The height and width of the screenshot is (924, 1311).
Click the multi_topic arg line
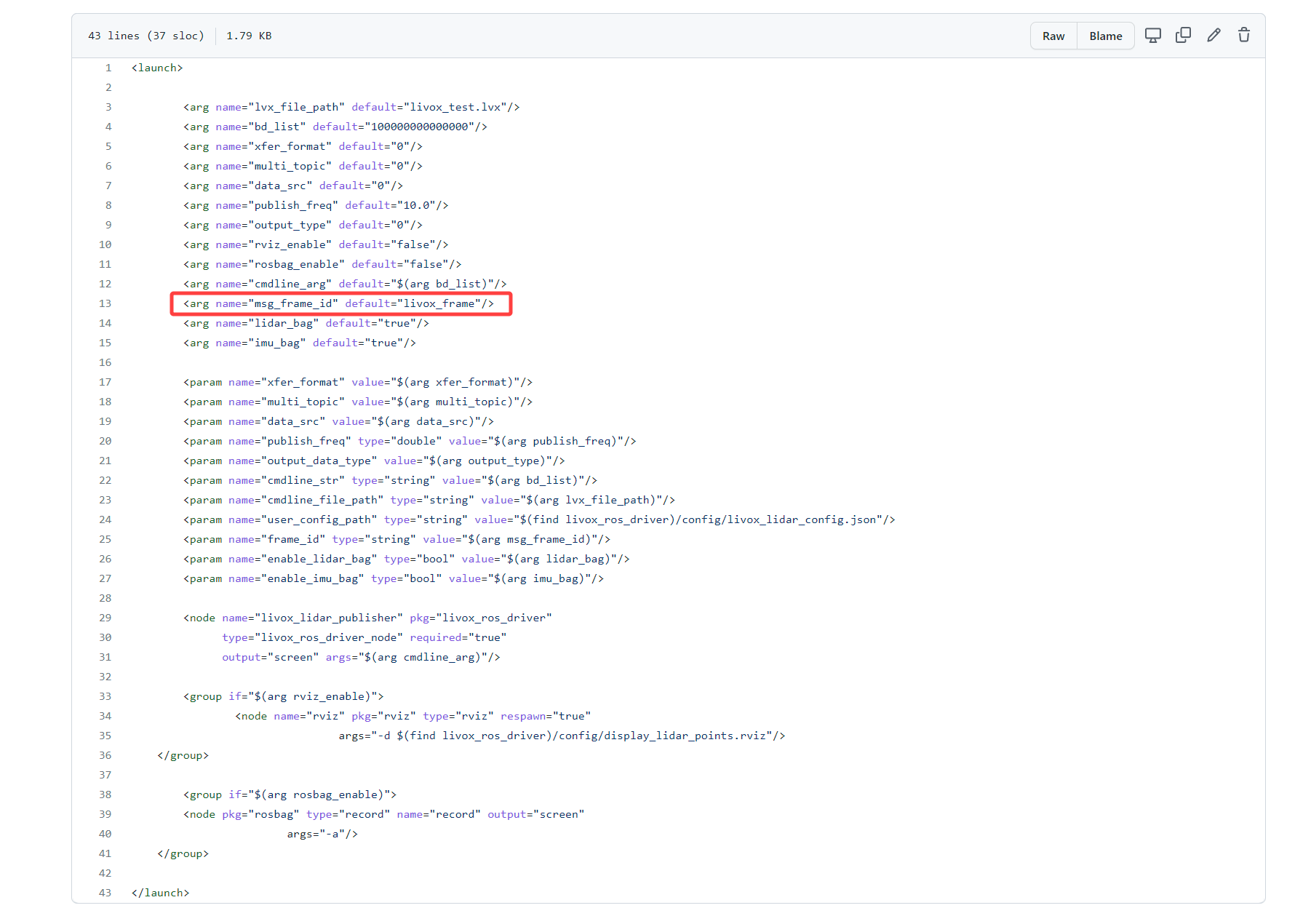(303, 166)
